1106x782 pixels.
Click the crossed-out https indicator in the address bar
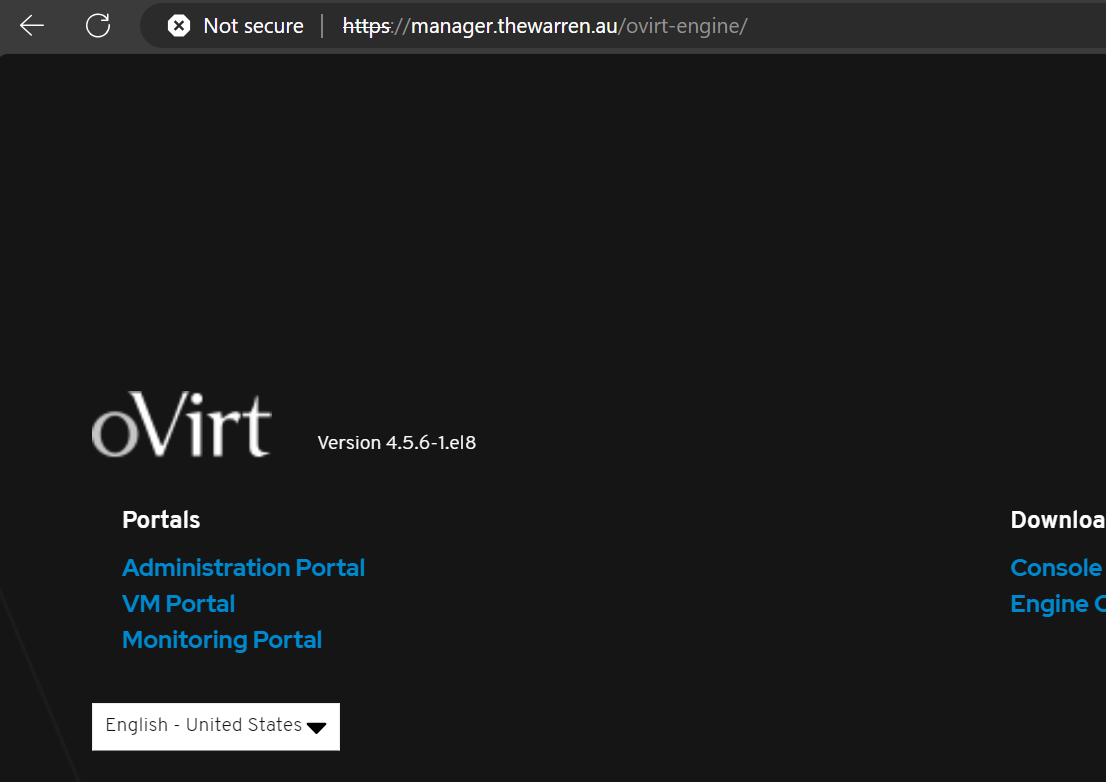(x=366, y=26)
